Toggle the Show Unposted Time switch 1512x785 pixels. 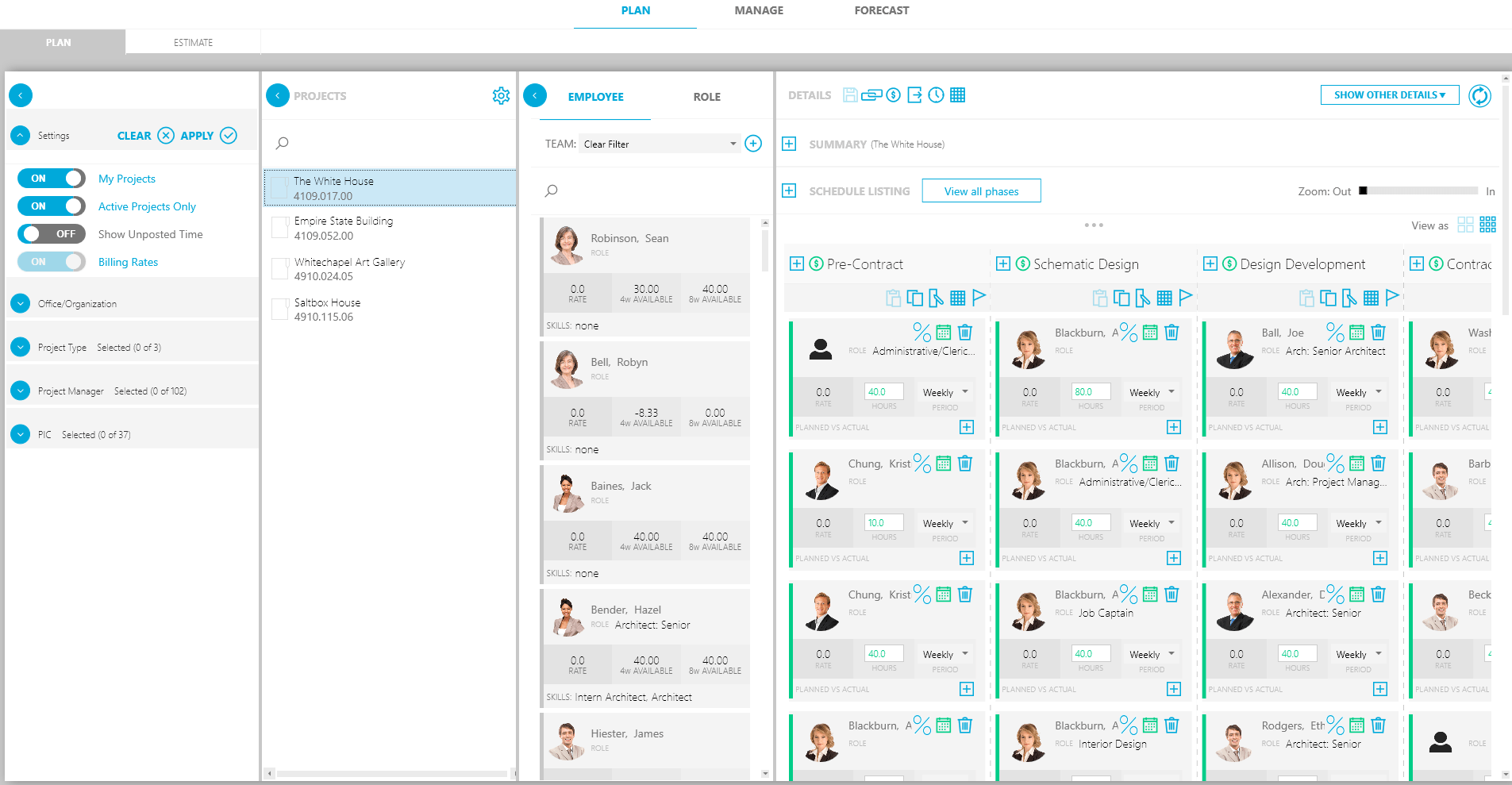[52, 234]
